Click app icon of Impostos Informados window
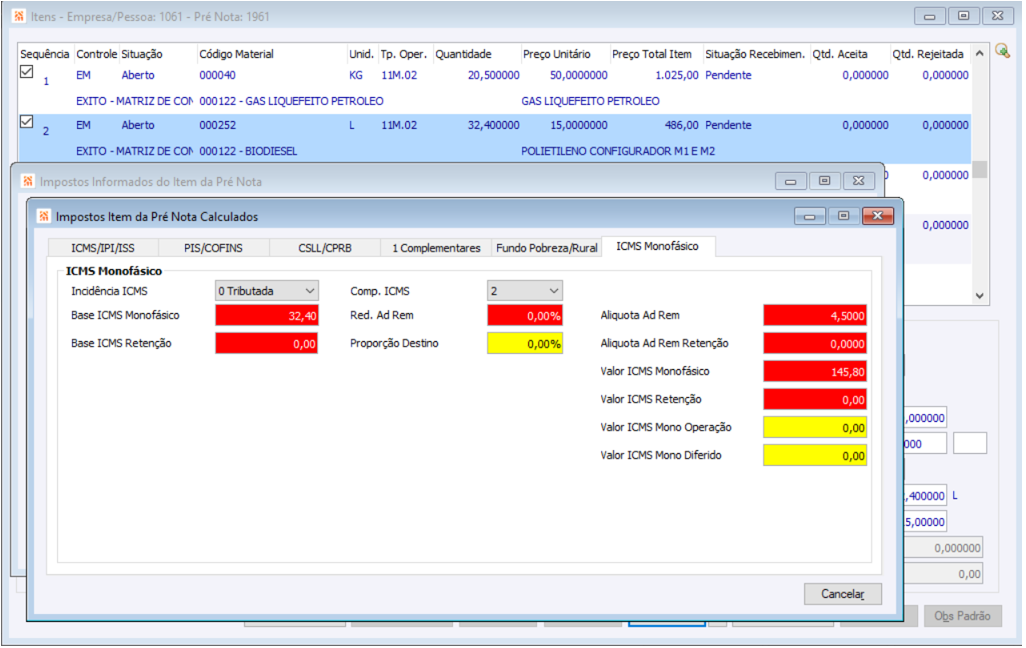 point(27,181)
